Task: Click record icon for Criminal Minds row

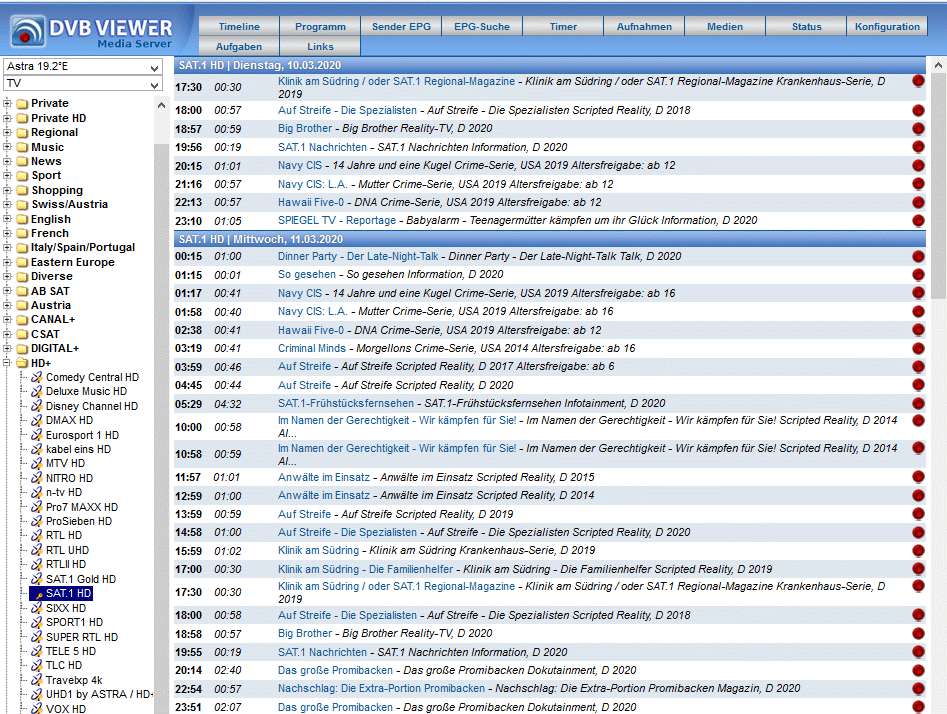Action: click(918, 349)
